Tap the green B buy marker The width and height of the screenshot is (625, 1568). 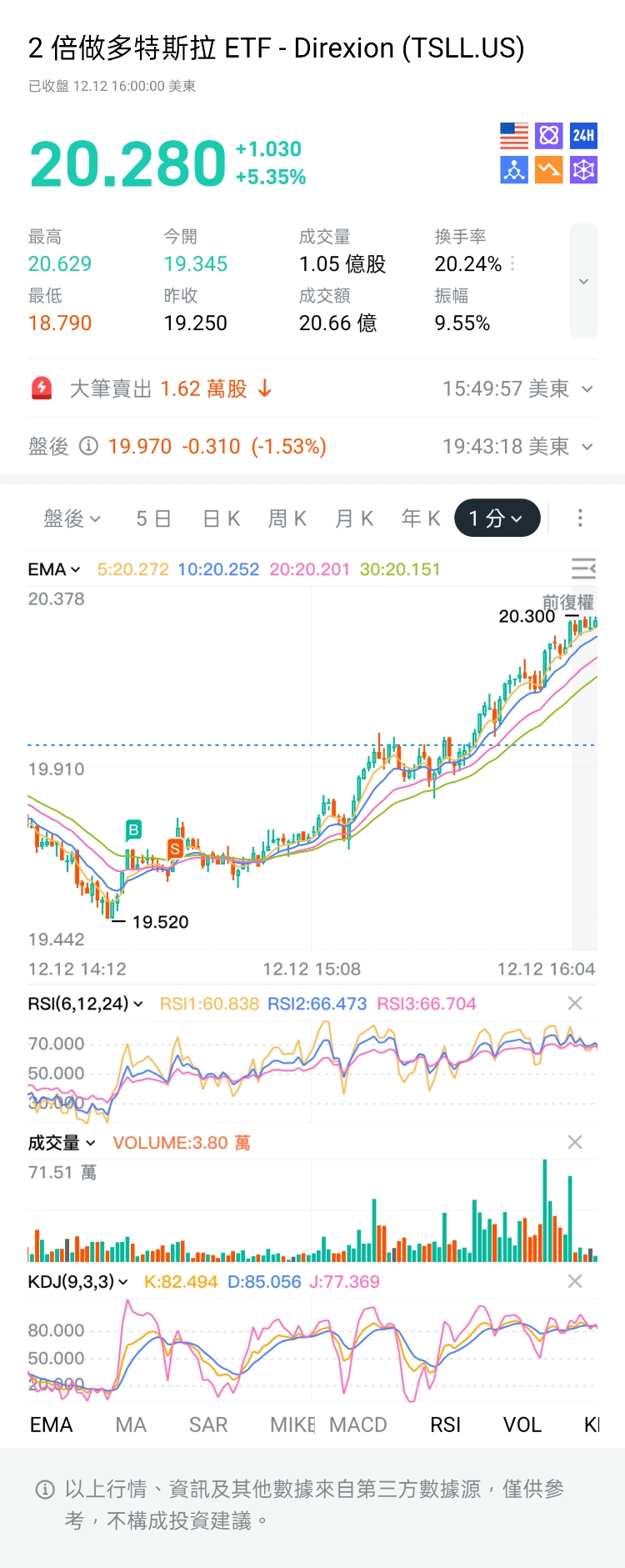(133, 830)
